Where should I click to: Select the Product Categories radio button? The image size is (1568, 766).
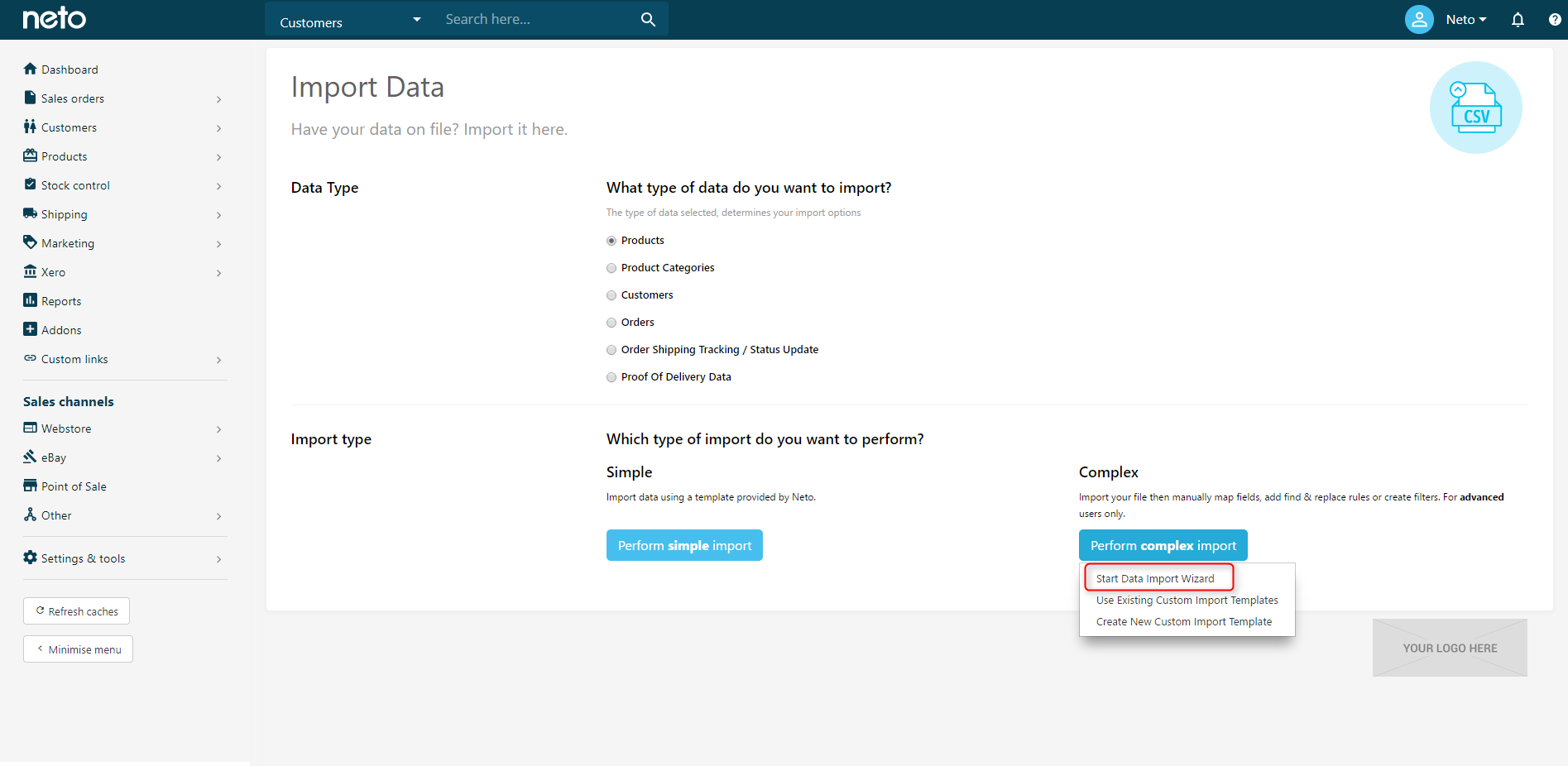[x=611, y=268]
